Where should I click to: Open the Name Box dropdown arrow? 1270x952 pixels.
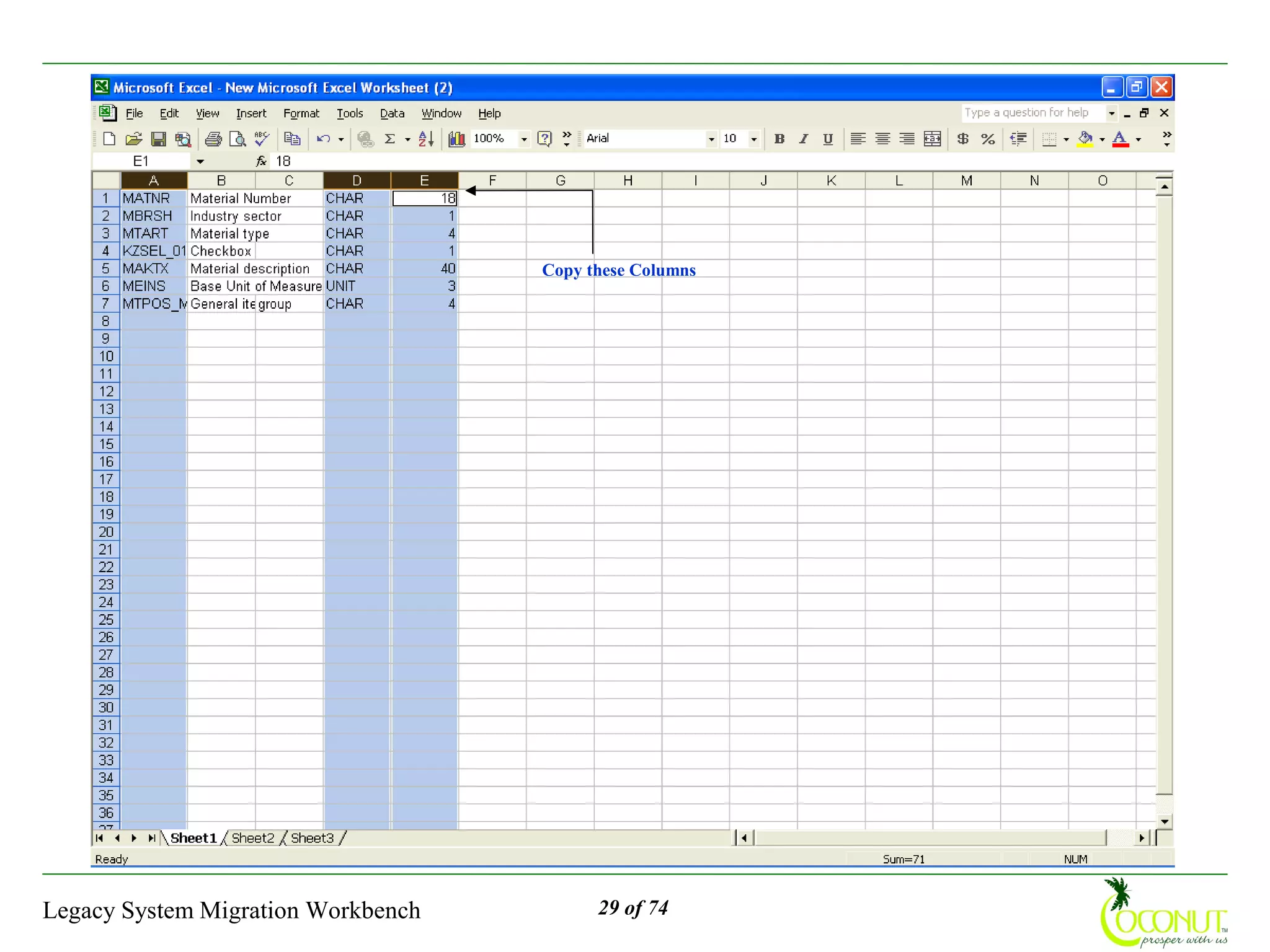200,162
